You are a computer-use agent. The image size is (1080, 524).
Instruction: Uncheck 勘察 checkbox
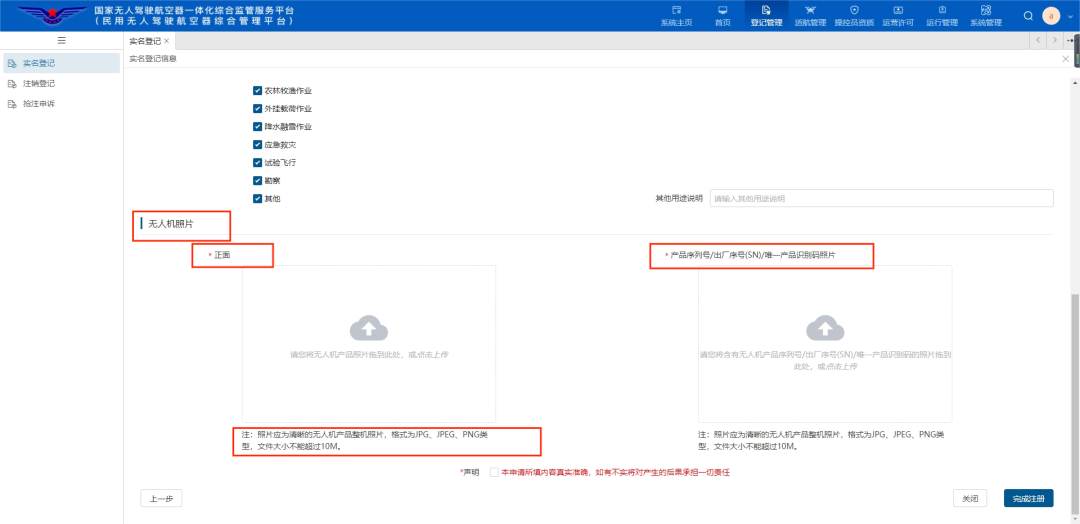pos(258,180)
